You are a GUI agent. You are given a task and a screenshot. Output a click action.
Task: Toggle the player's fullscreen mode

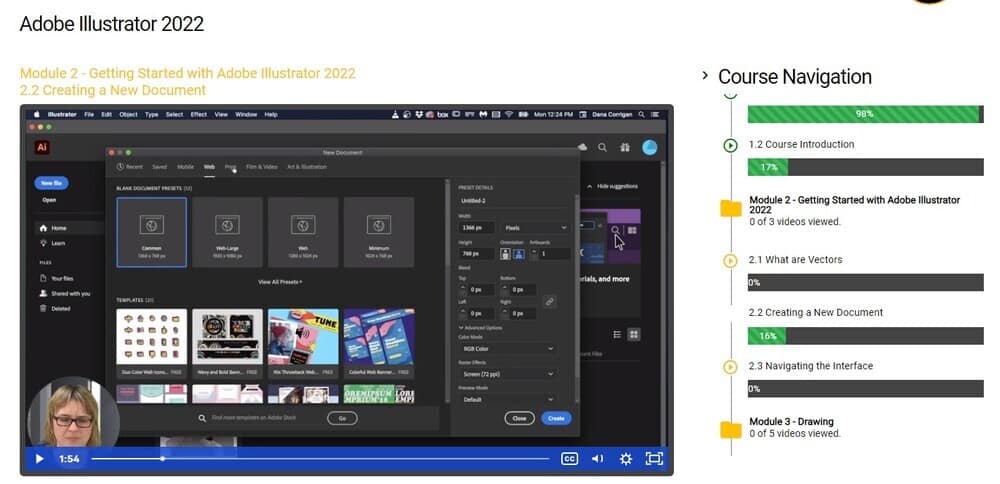654,458
